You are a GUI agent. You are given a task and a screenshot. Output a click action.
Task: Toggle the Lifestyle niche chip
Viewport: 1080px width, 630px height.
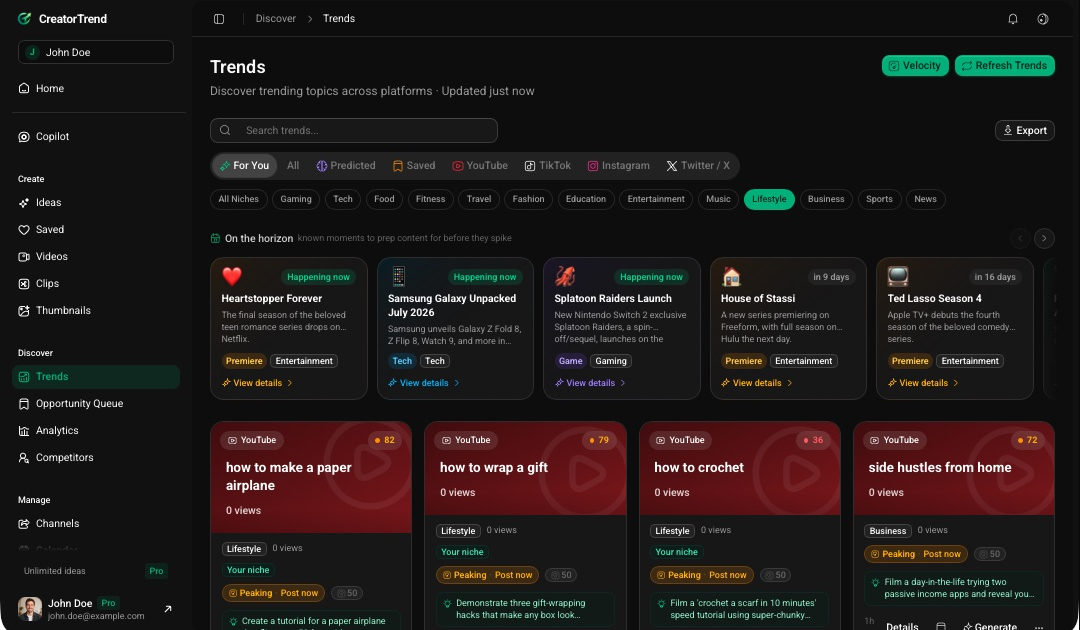tap(769, 199)
